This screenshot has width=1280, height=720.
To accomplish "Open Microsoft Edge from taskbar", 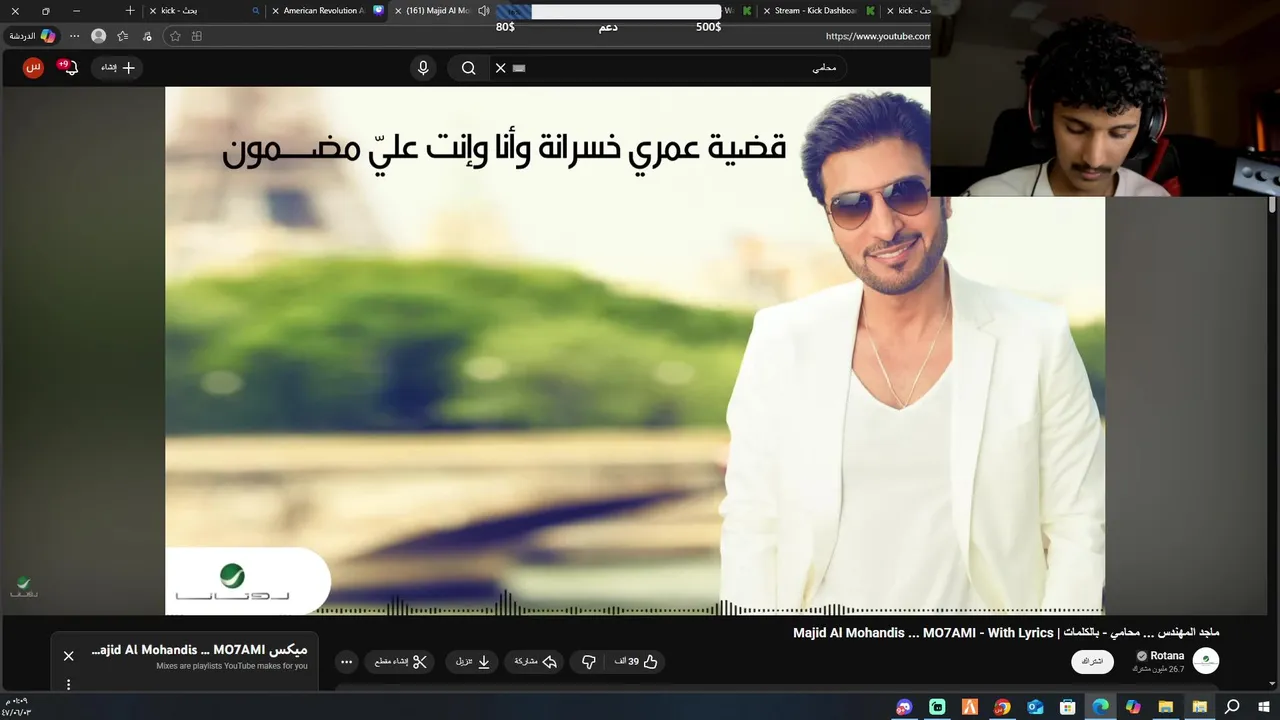I will [1100, 707].
